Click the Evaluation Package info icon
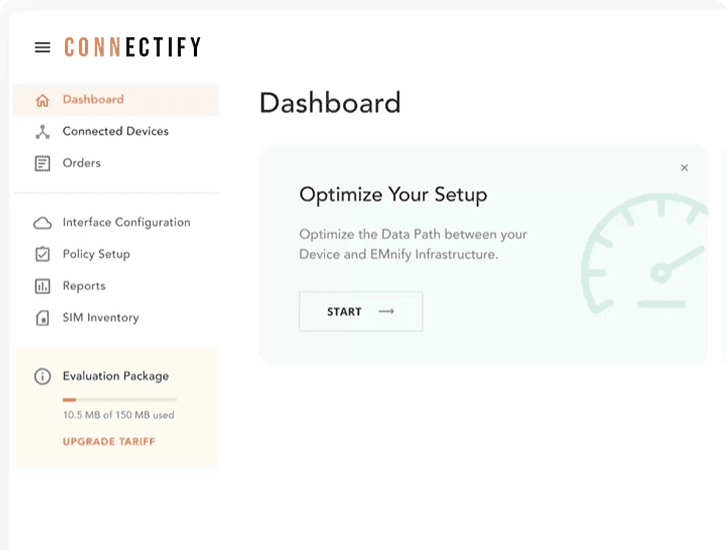727x550 pixels. click(x=42, y=377)
